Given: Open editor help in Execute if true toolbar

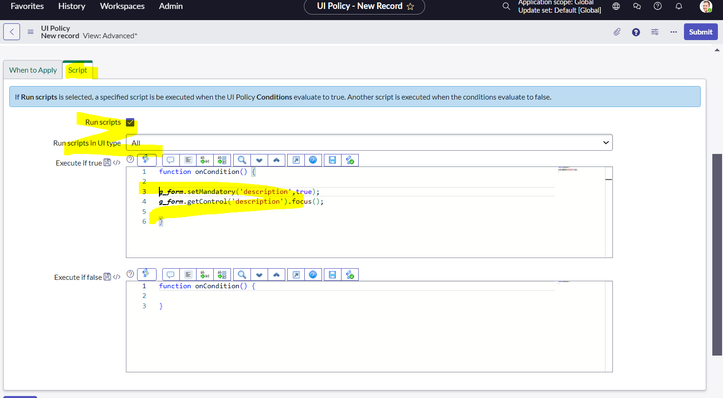Looking at the screenshot, I should click(x=313, y=160).
